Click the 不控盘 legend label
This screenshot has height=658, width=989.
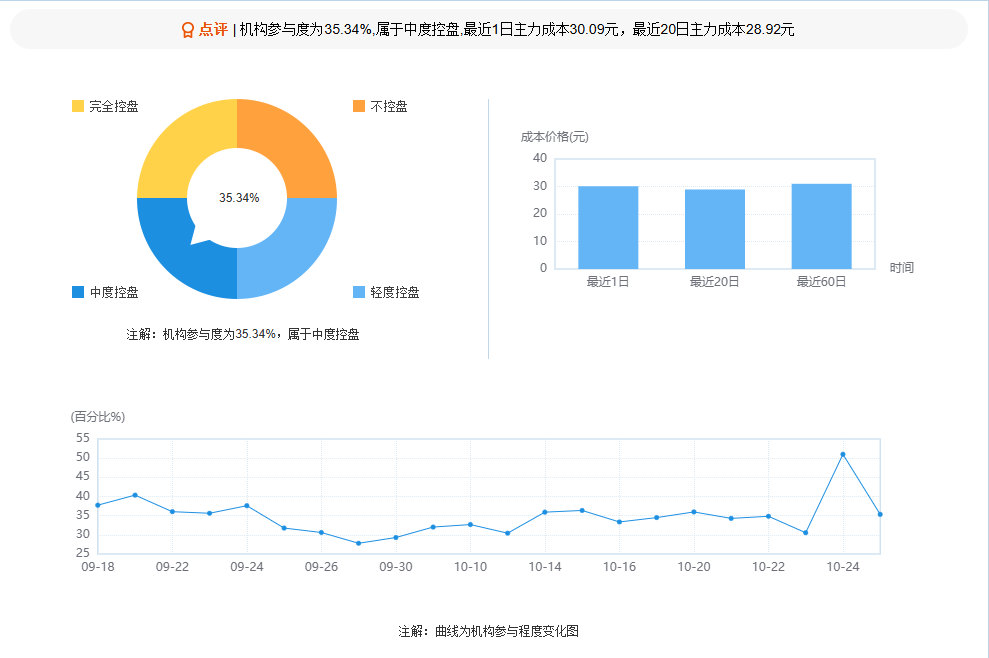tap(389, 106)
